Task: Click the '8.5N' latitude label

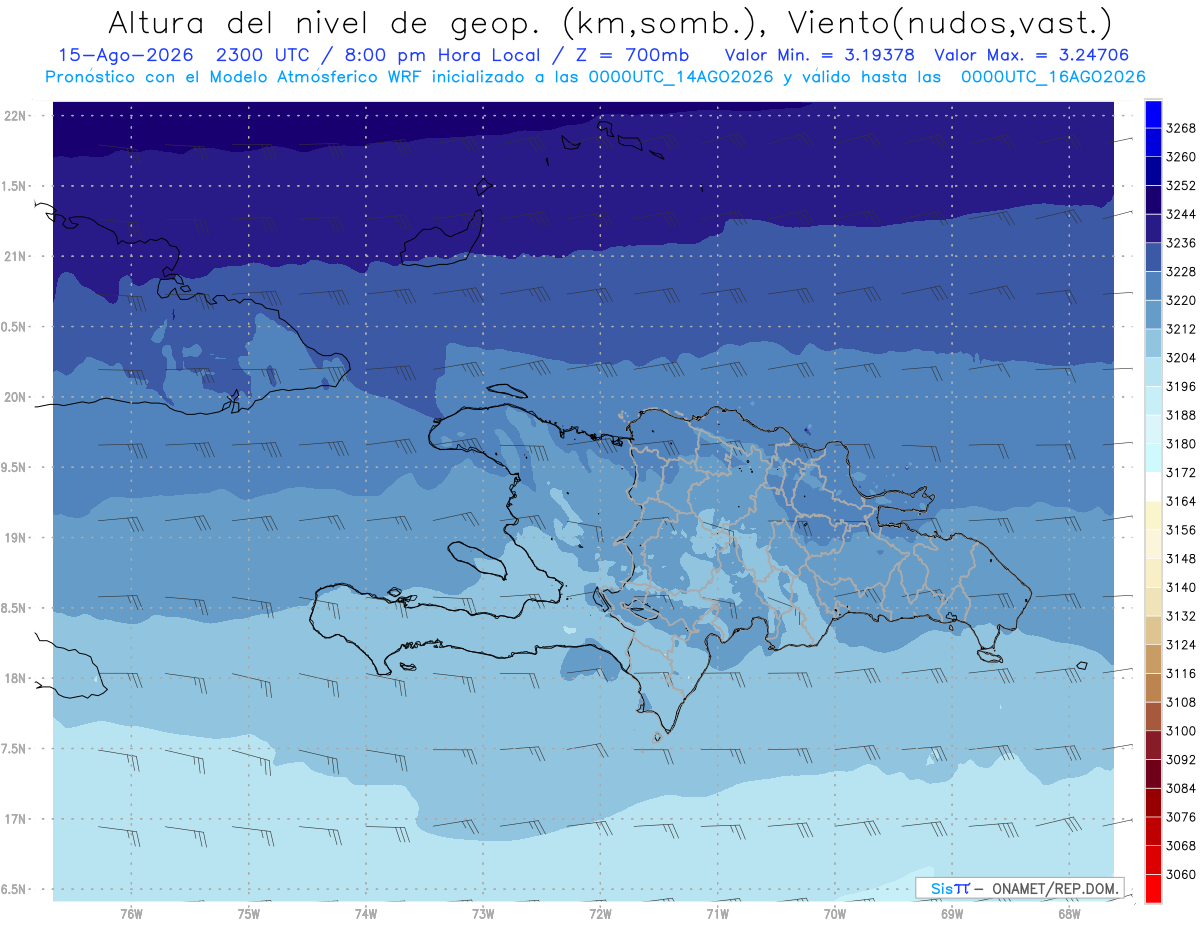Action: (x=15, y=608)
